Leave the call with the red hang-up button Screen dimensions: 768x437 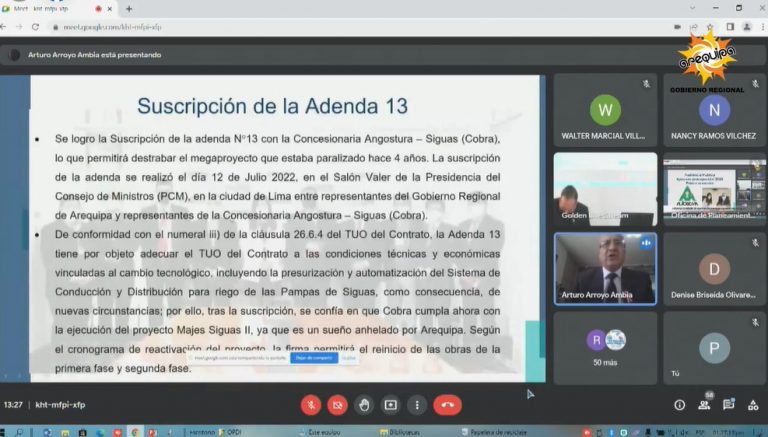(447, 405)
